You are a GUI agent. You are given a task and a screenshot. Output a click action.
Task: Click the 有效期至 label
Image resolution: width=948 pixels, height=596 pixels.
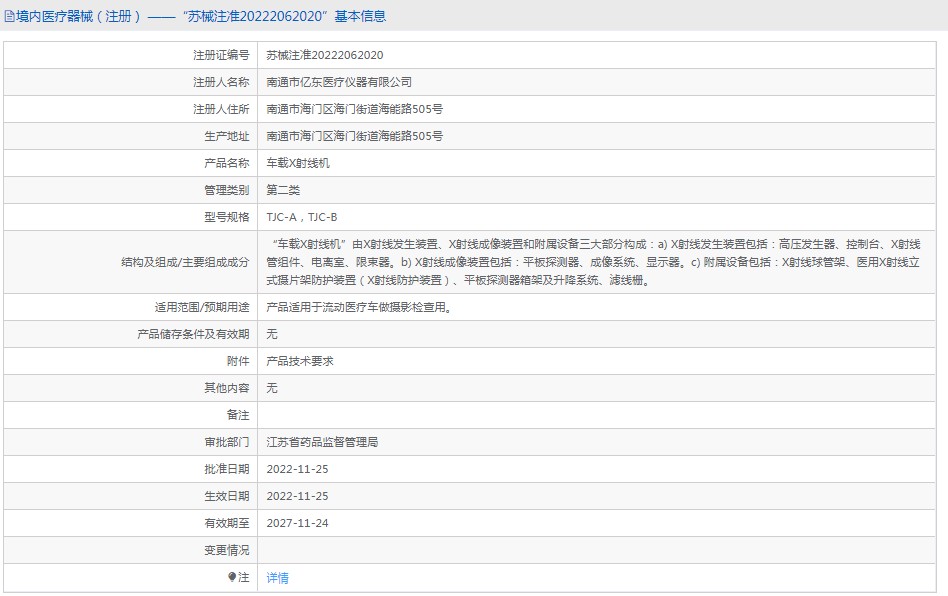227,523
